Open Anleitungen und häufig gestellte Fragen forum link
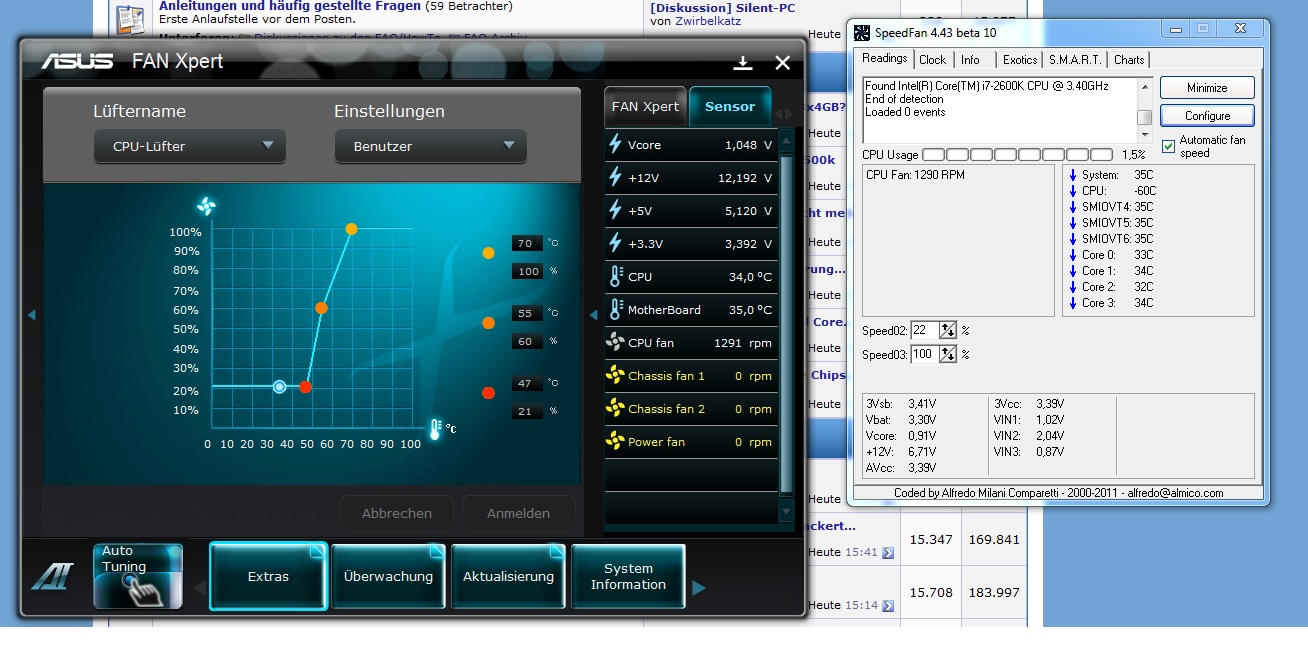Screen dimensions: 1308x648 coord(290,6)
